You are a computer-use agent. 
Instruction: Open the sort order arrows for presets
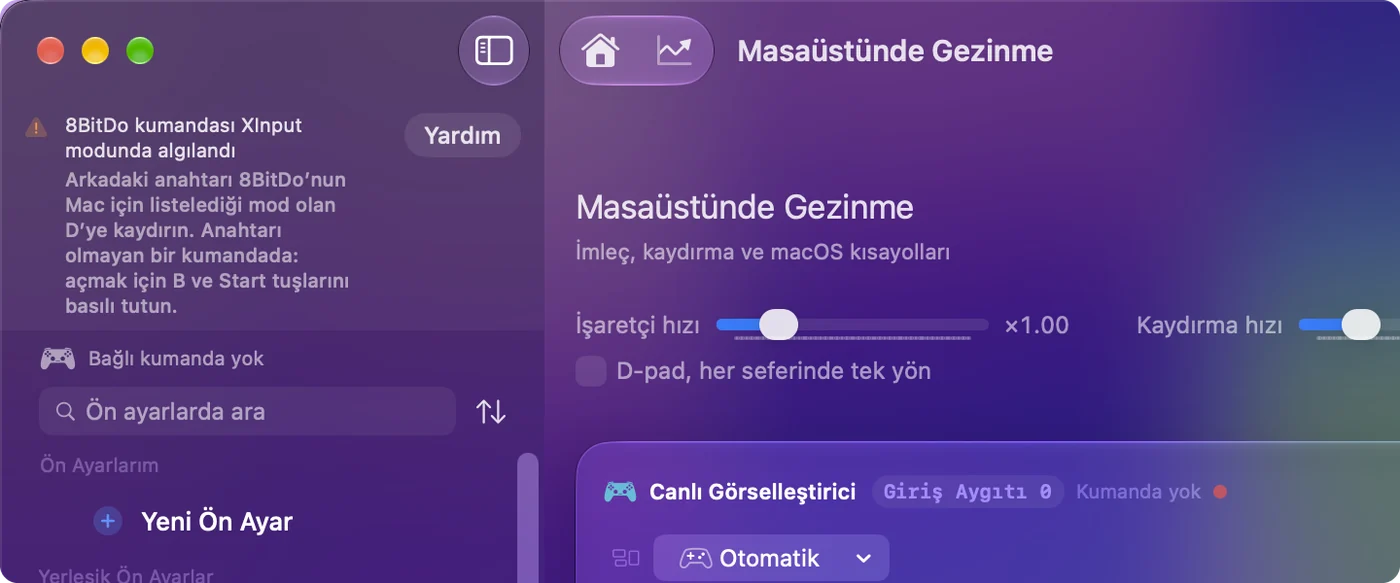[x=490, y=411]
